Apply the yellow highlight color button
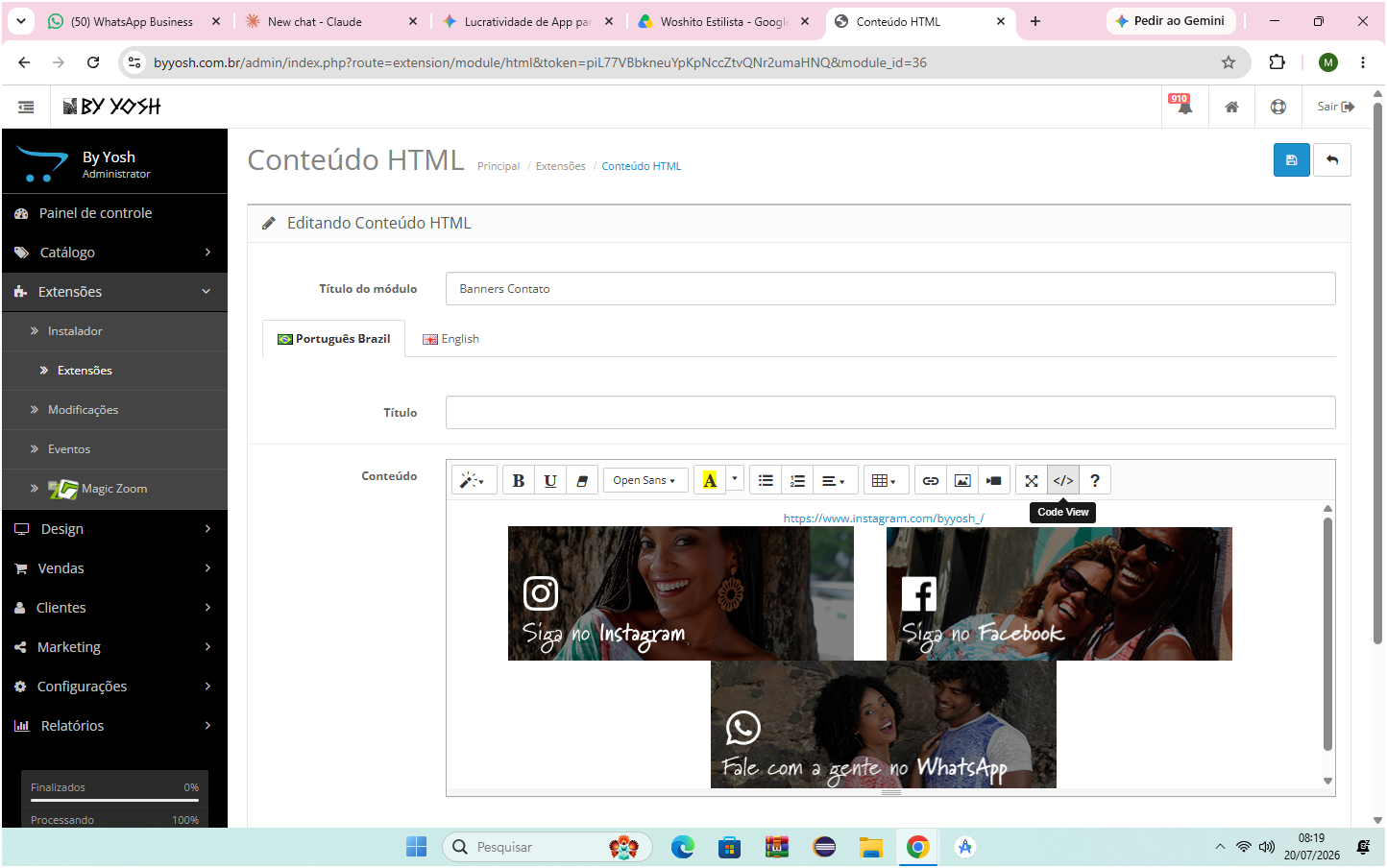 click(x=710, y=480)
